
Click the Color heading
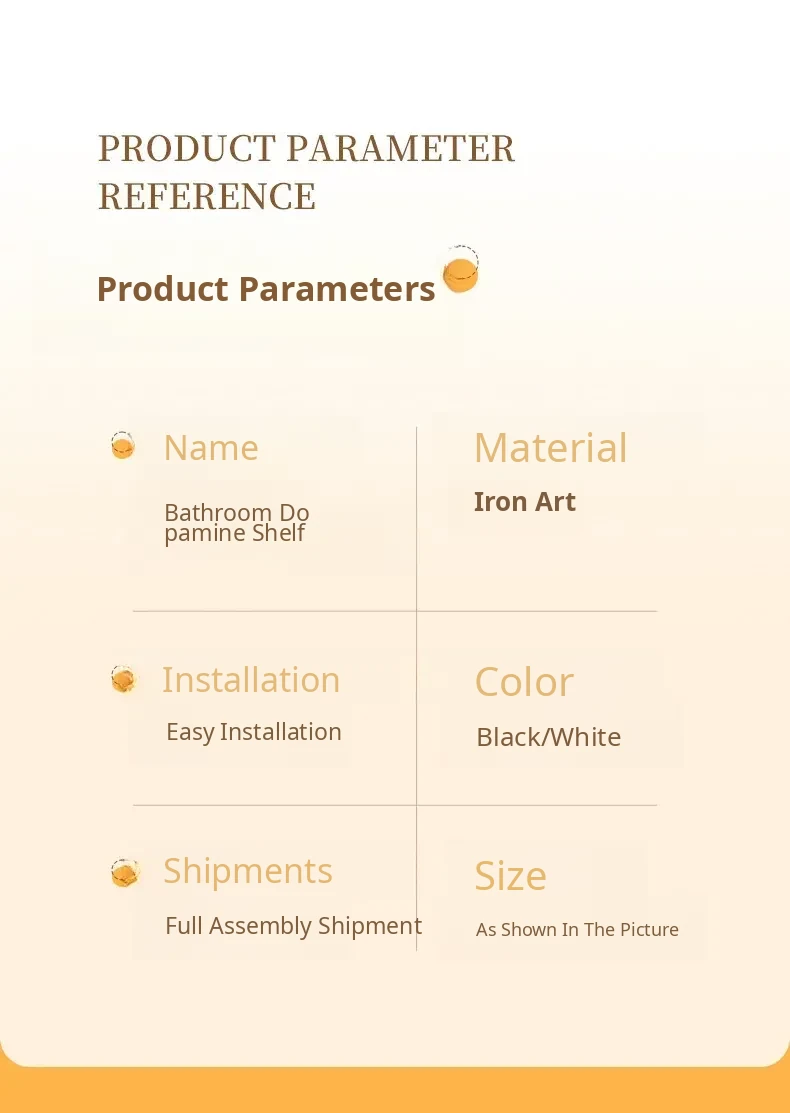pos(524,682)
